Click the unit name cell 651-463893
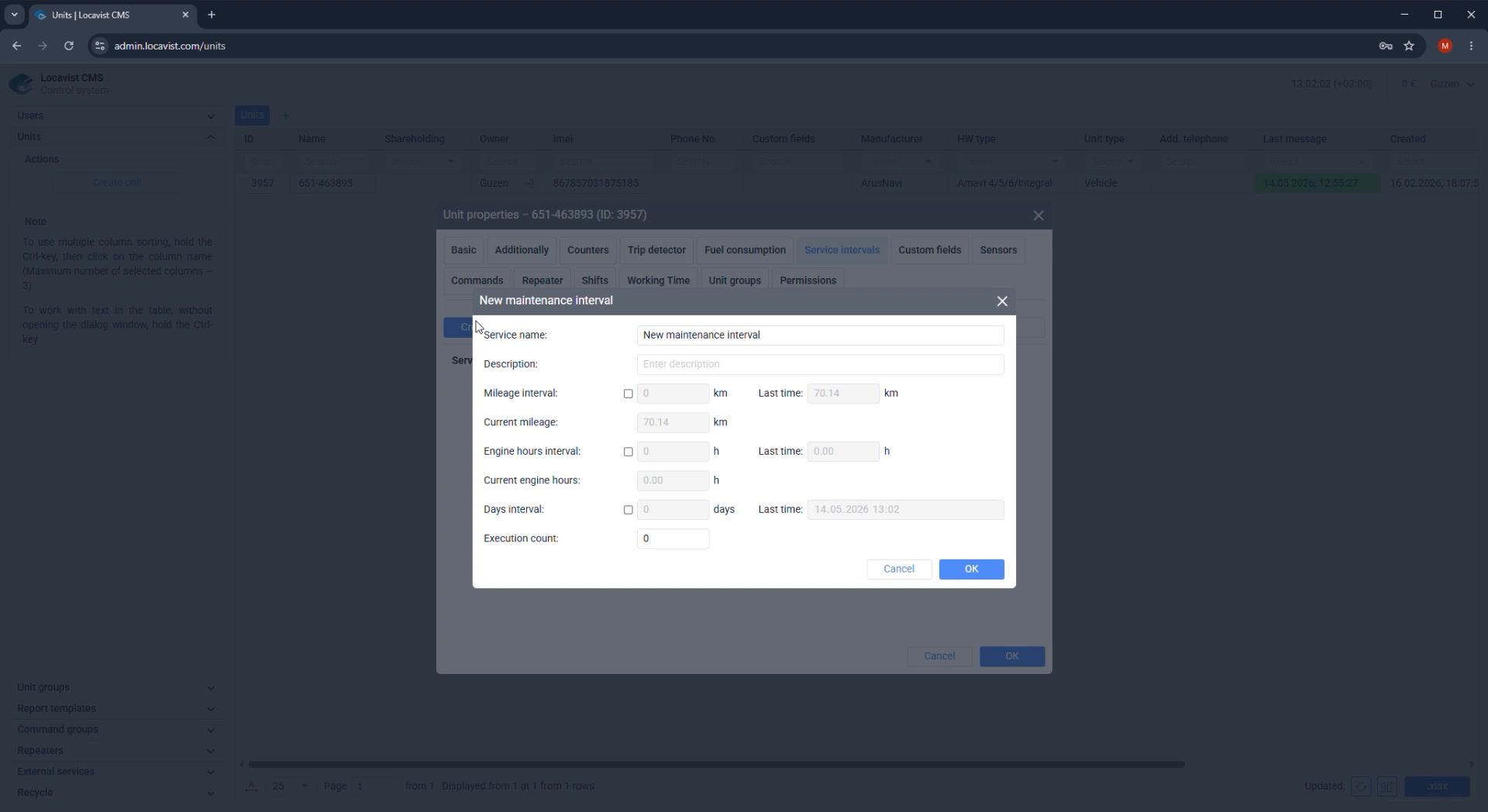 332,184
